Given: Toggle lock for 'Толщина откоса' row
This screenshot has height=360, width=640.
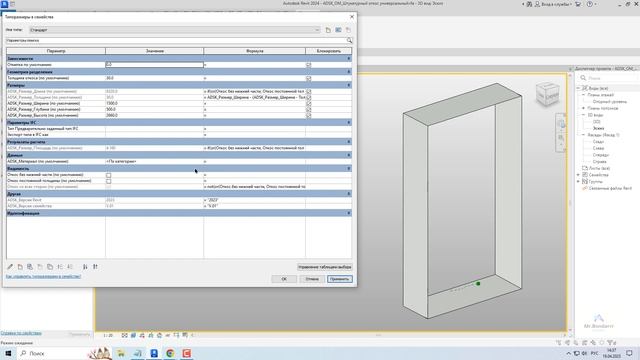Looking at the screenshot, I should [x=309, y=78].
